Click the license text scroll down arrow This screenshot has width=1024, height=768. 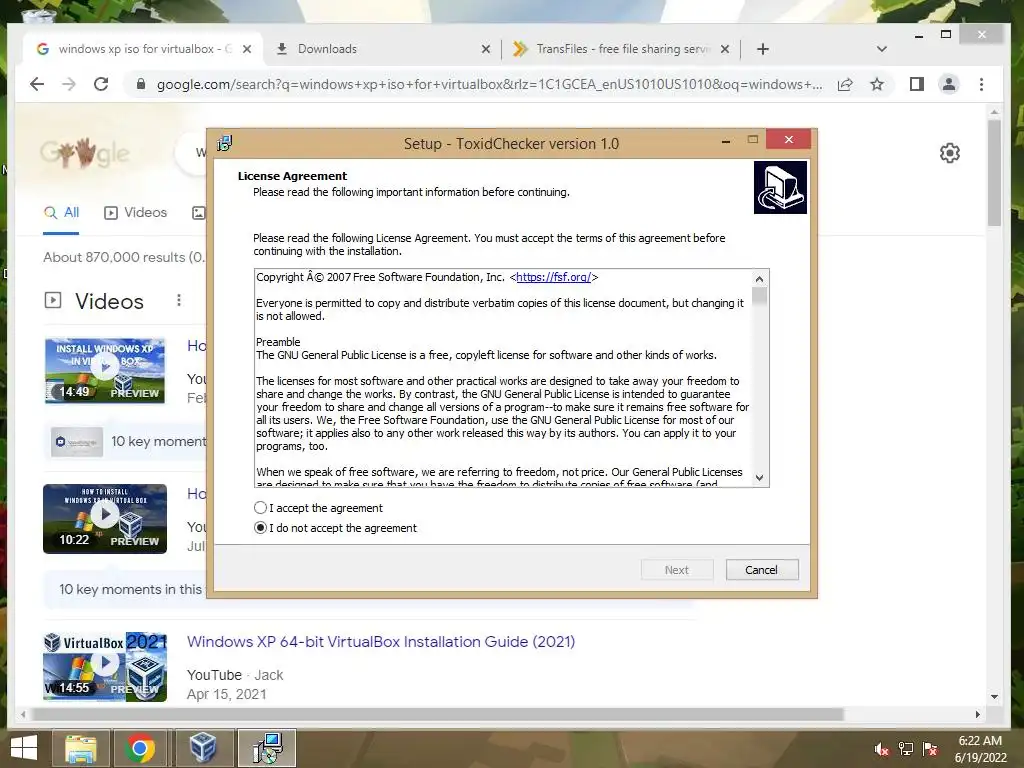(759, 477)
